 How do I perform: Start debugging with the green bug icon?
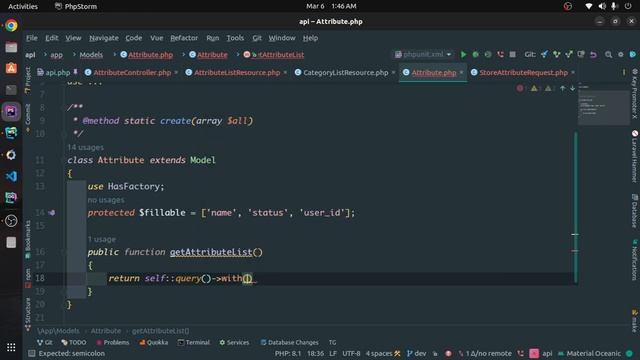coord(476,54)
